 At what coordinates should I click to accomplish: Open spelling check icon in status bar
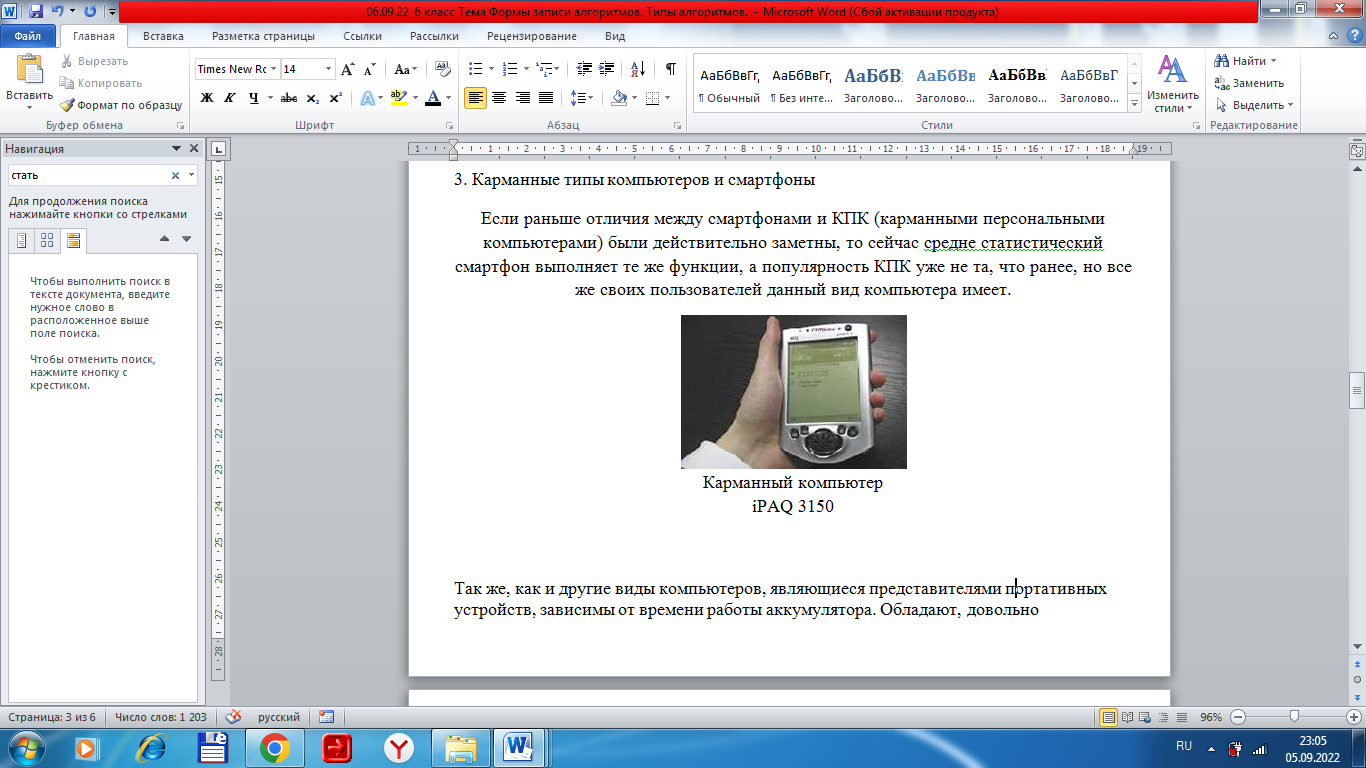(x=233, y=717)
